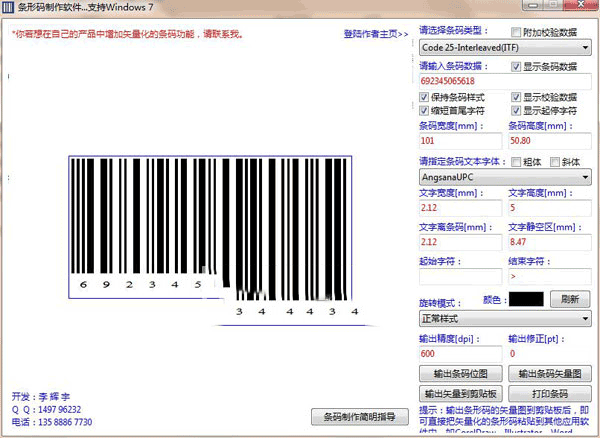Viewport: 600px width, 438px height.
Task: Toggle the 显示条码数据 checkbox
Action: 516,67
